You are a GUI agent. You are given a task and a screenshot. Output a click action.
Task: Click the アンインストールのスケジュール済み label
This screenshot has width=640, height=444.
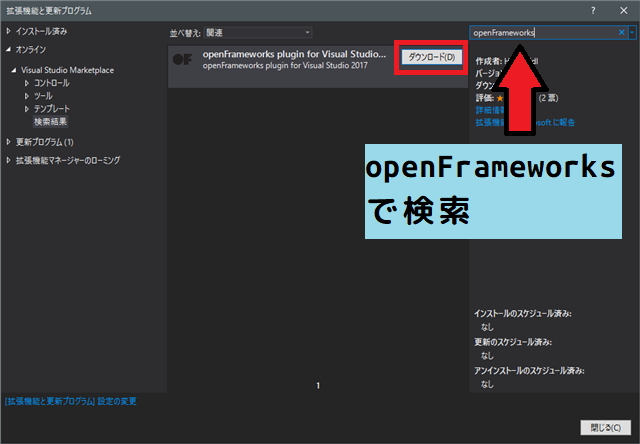(x=529, y=371)
